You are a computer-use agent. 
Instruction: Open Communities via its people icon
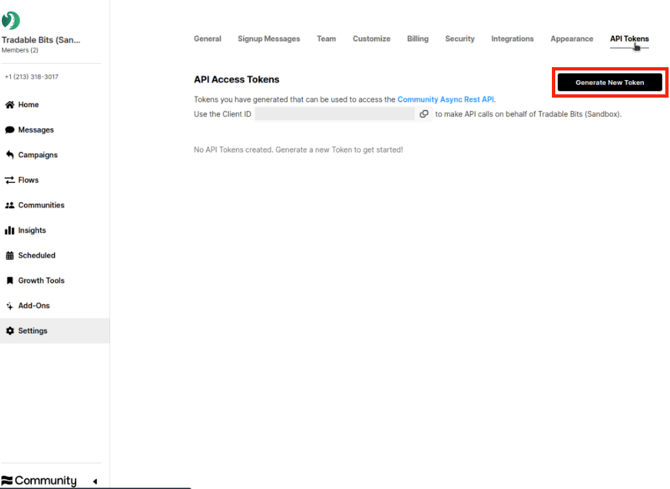tap(10, 205)
